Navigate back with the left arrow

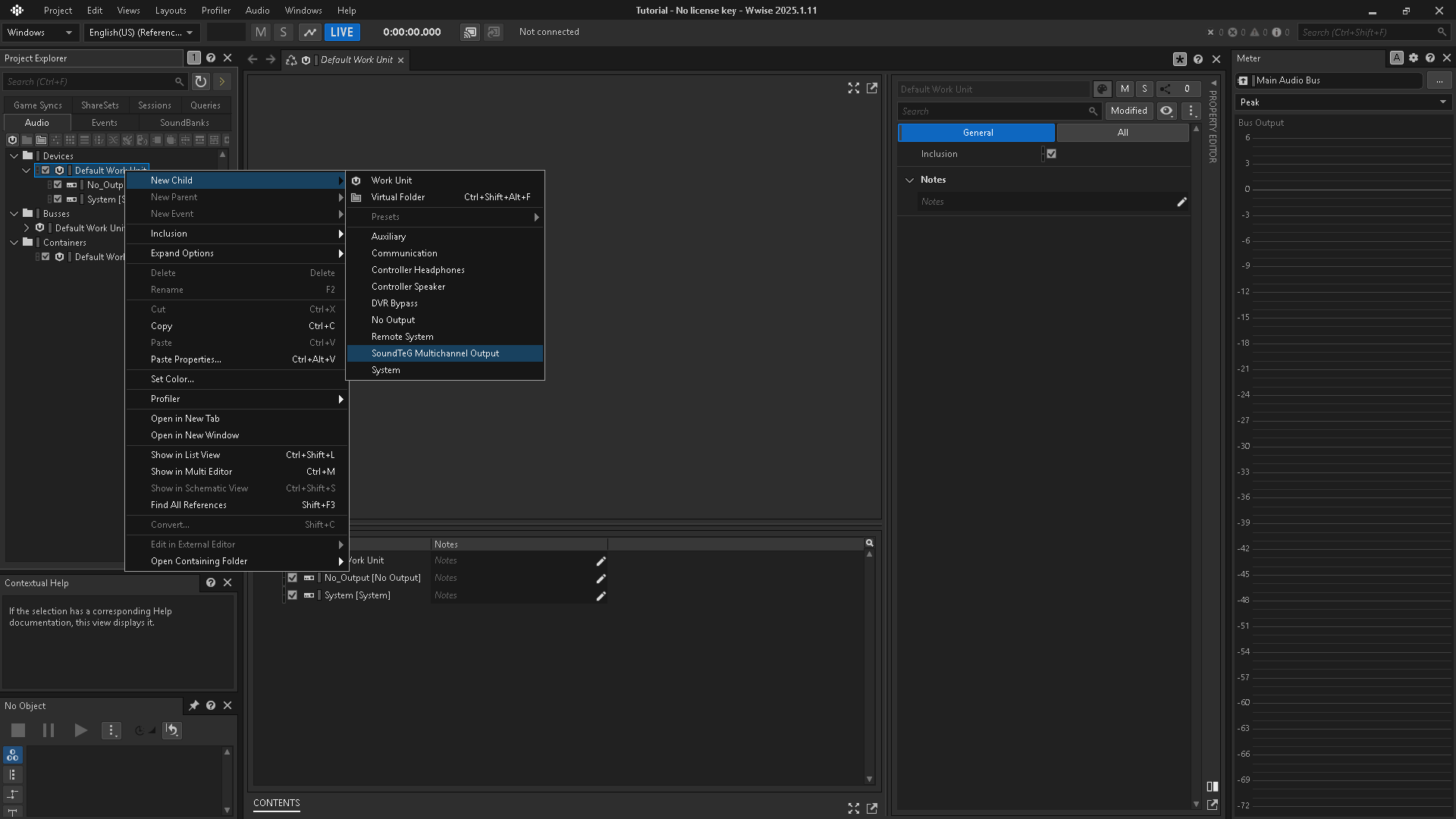click(253, 59)
